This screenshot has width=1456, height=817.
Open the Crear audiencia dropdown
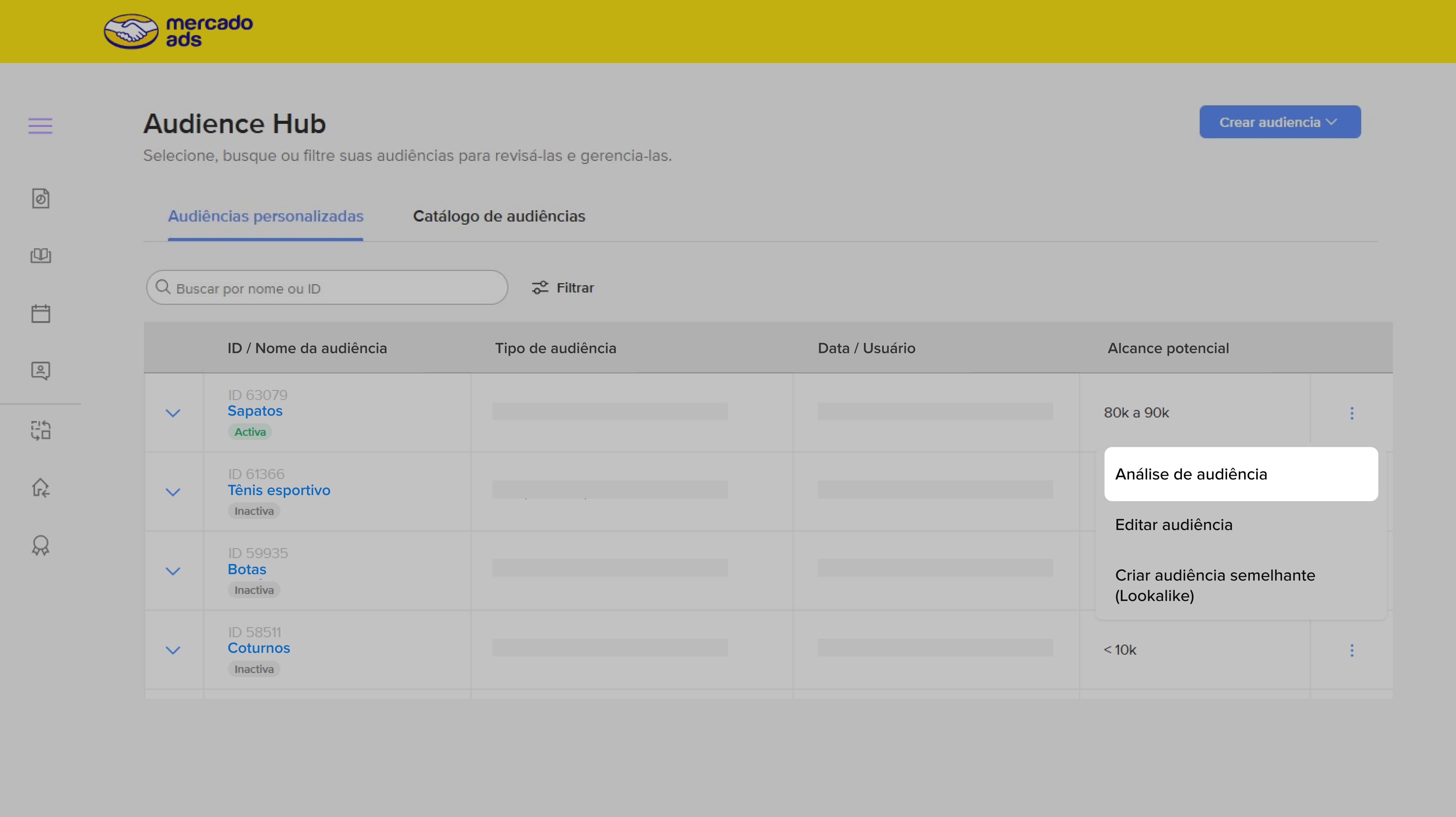click(1280, 122)
